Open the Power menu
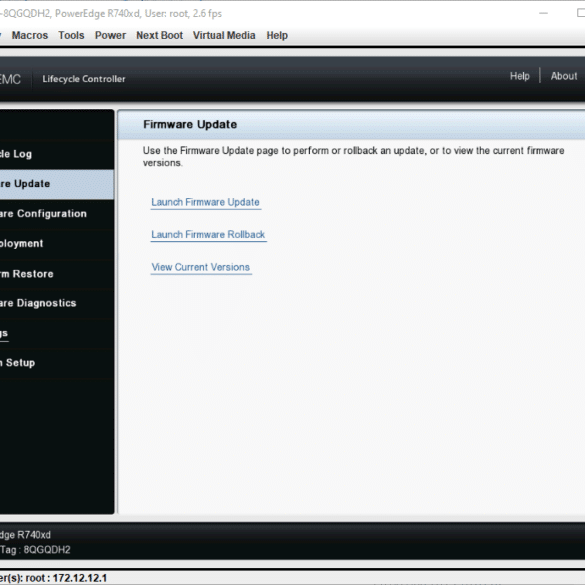 coord(110,35)
